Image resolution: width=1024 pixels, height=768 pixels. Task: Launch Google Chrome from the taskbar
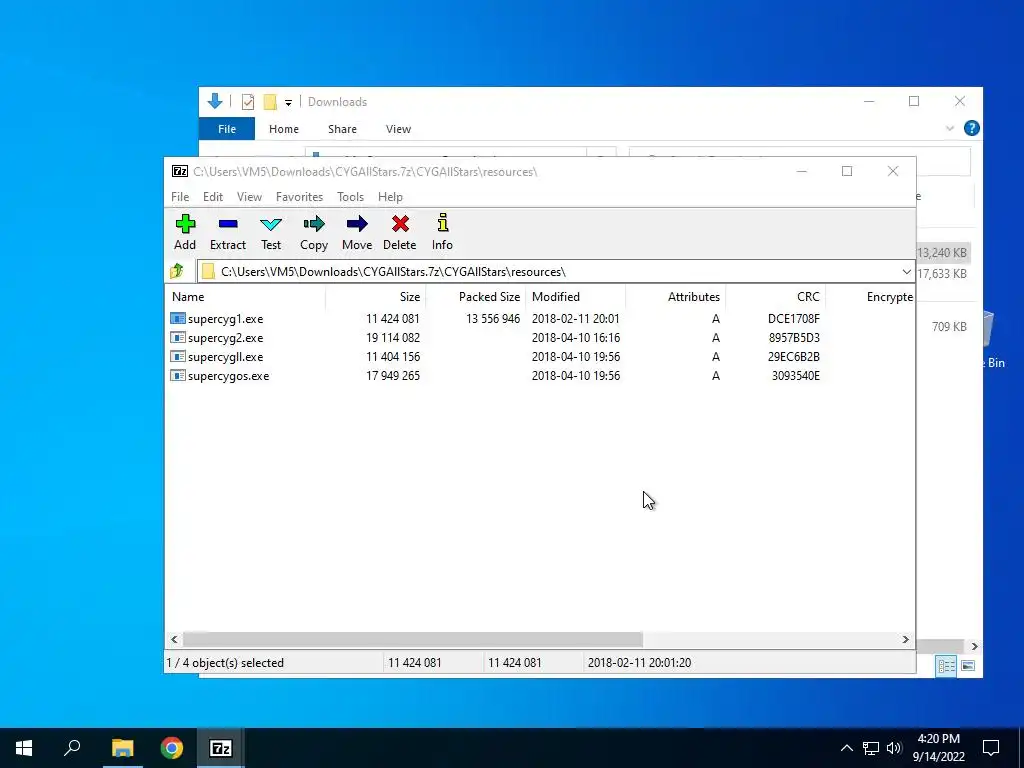click(x=172, y=748)
